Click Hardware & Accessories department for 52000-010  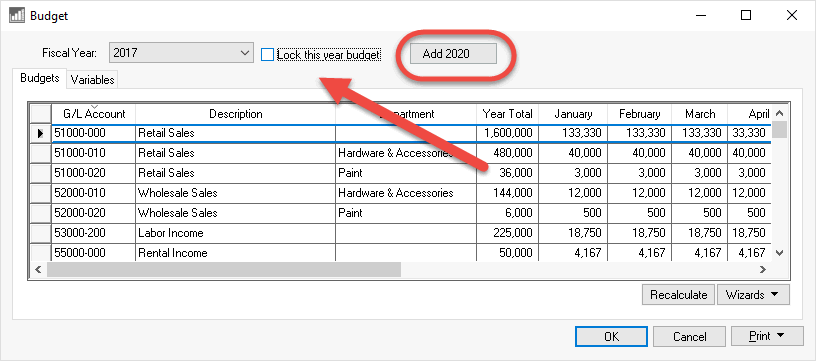[x=406, y=193]
